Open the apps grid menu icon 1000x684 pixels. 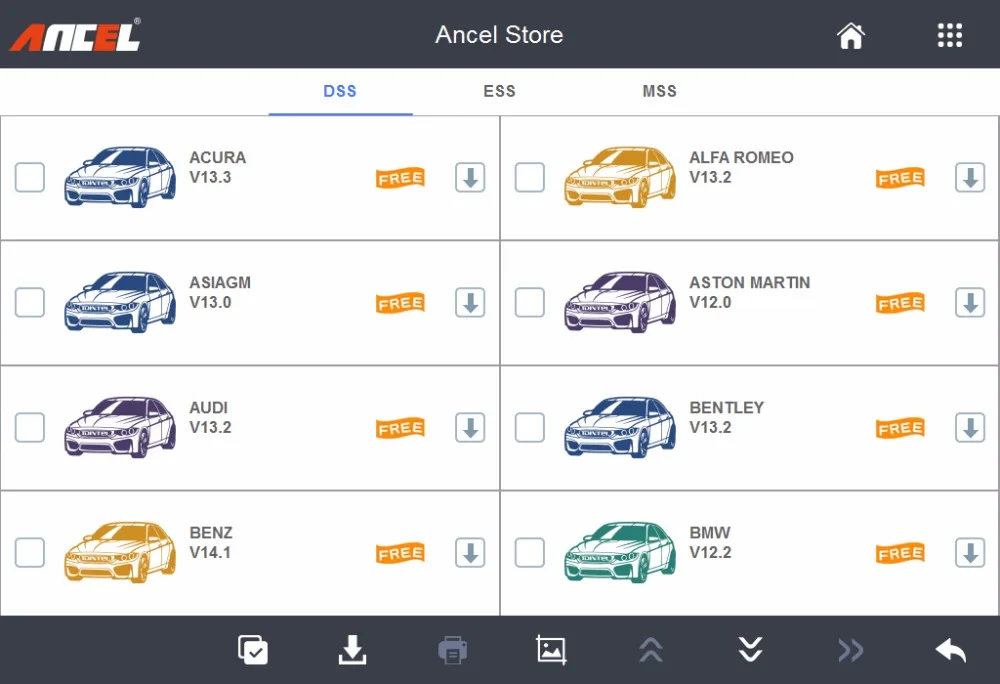click(x=950, y=36)
